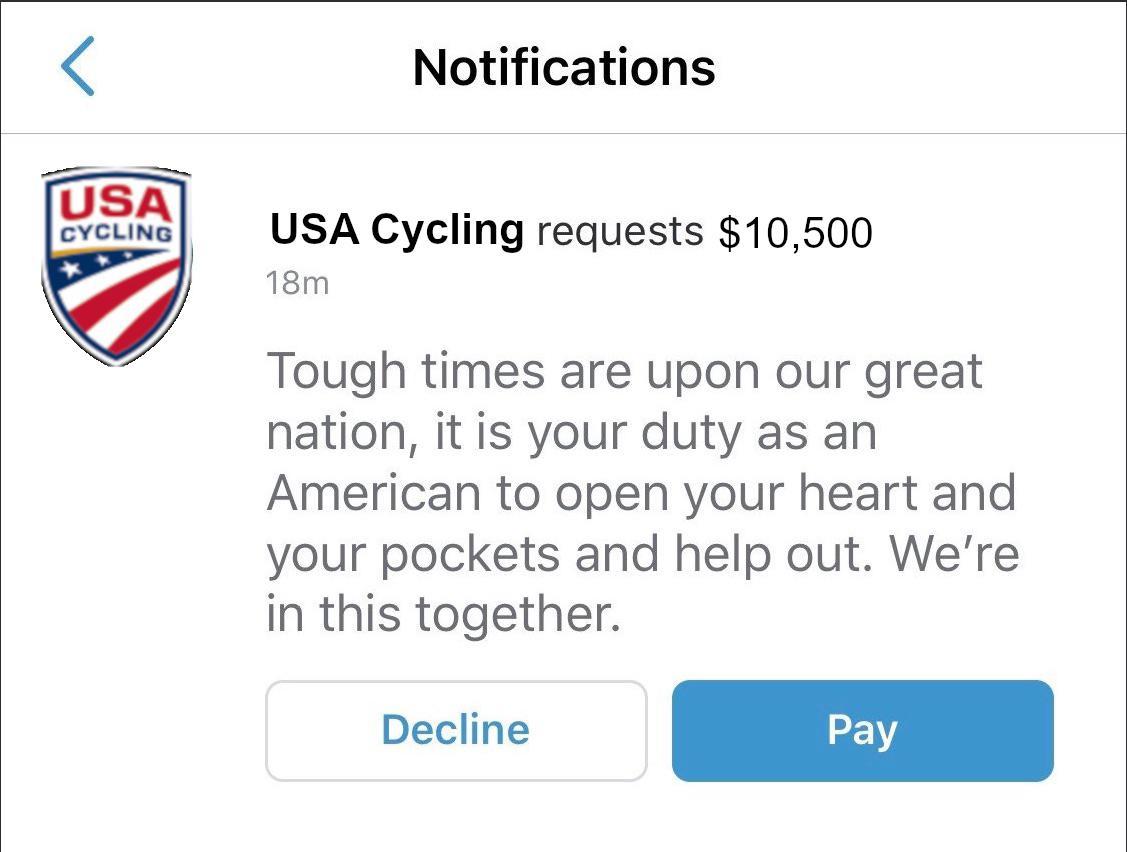1127x852 pixels.
Task: Tap the USA Cycling shield logo
Action: [115, 265]
